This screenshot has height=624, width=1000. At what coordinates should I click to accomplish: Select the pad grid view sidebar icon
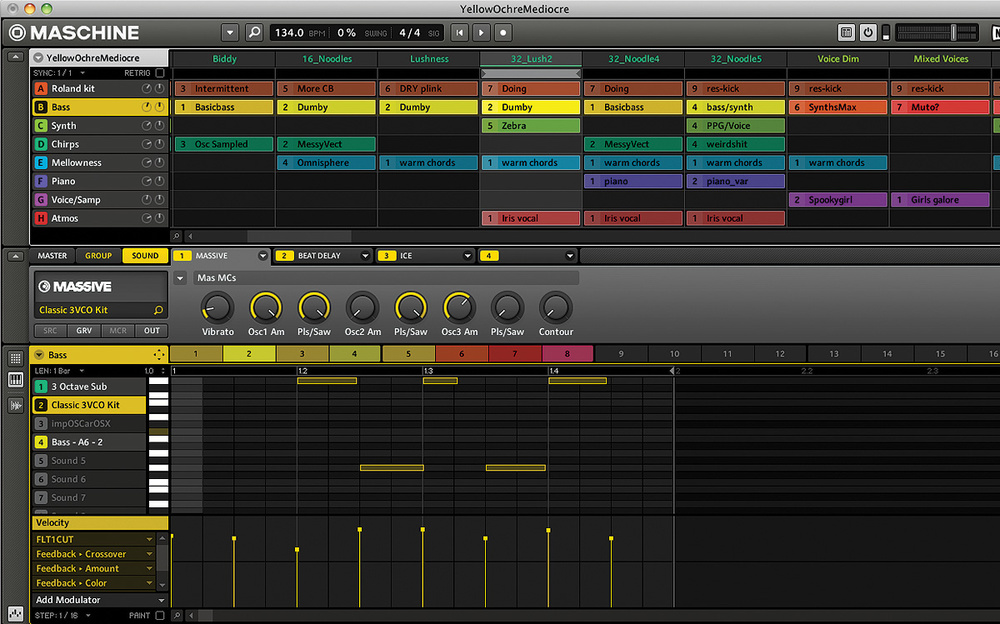(16, 357)
